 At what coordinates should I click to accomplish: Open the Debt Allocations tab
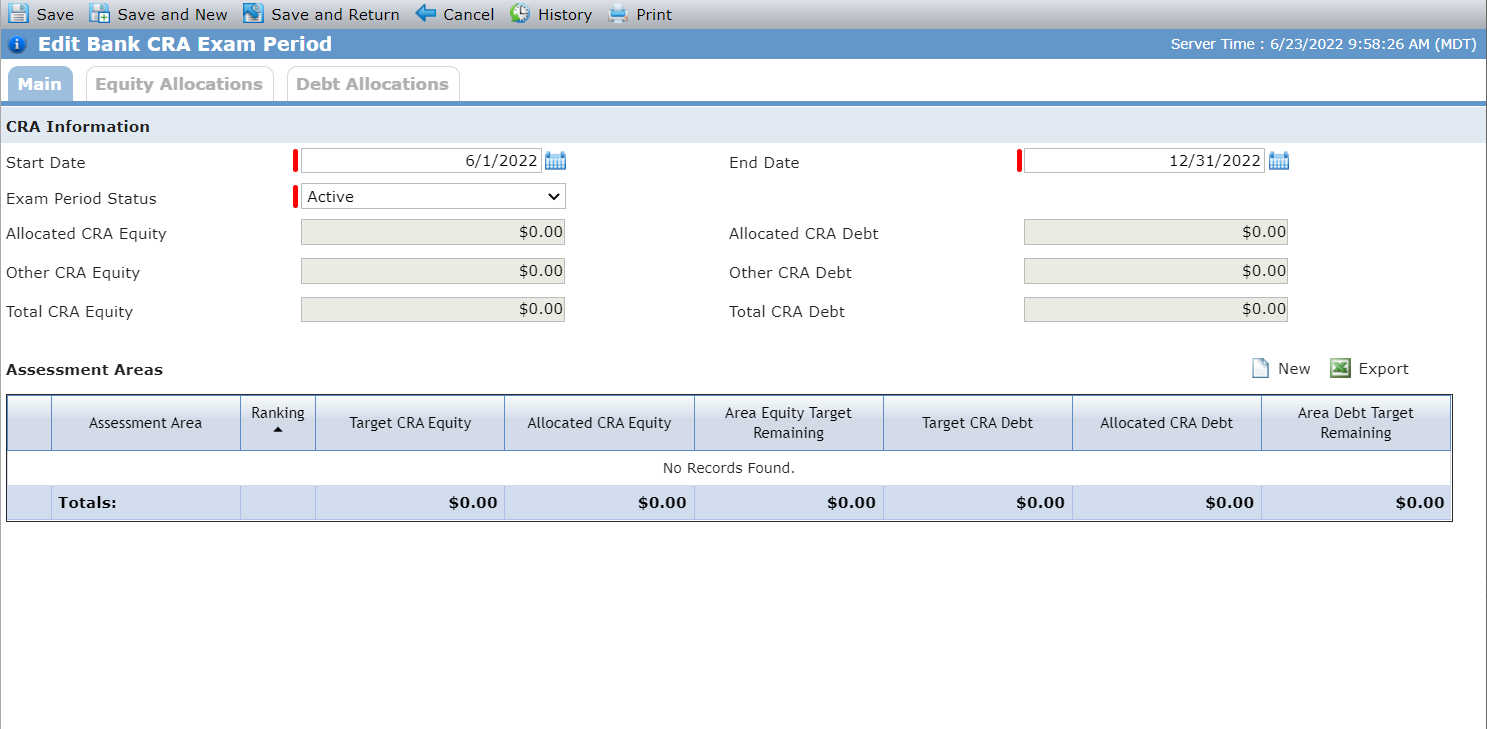point(373,84)
